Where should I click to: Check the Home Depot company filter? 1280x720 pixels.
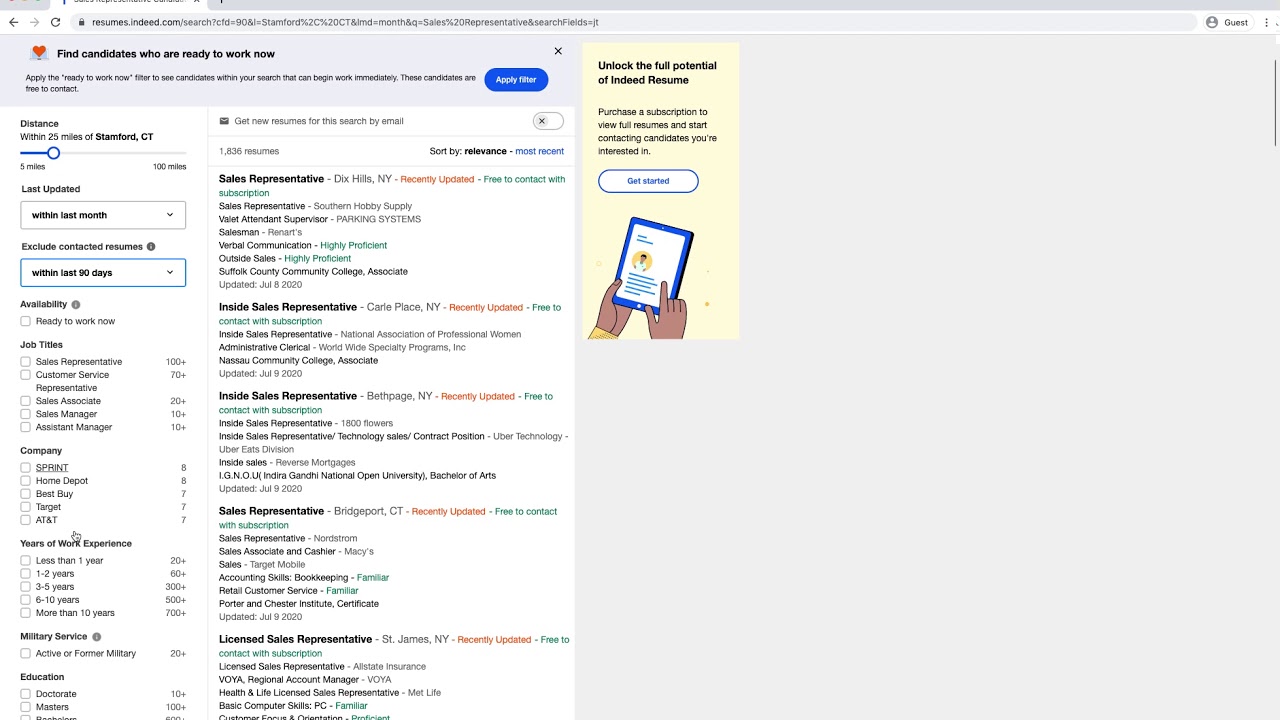pos(25,481)
